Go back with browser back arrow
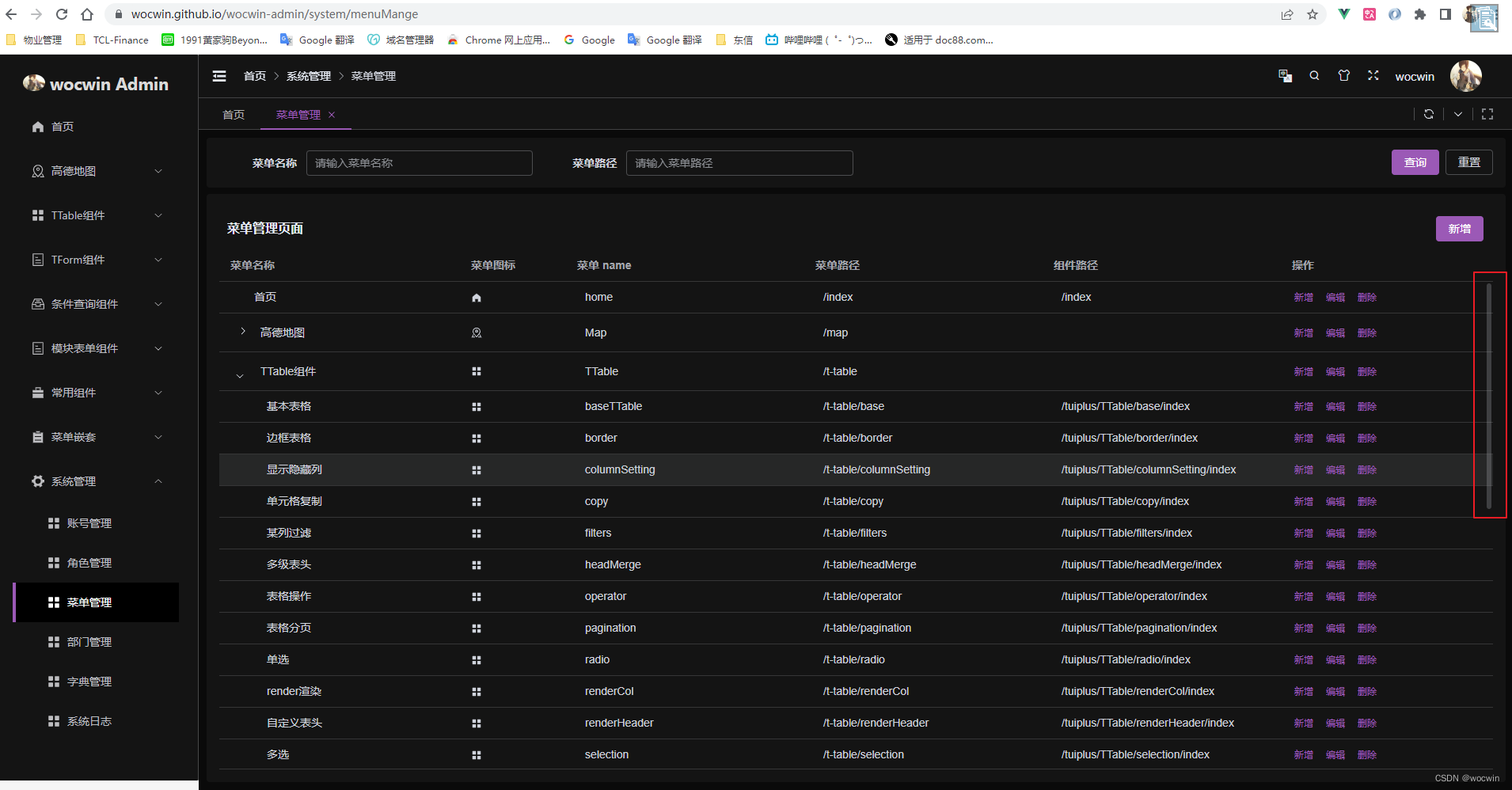Image resolution: width=1512 pixels, height=790 pixels. pos(11,14)
